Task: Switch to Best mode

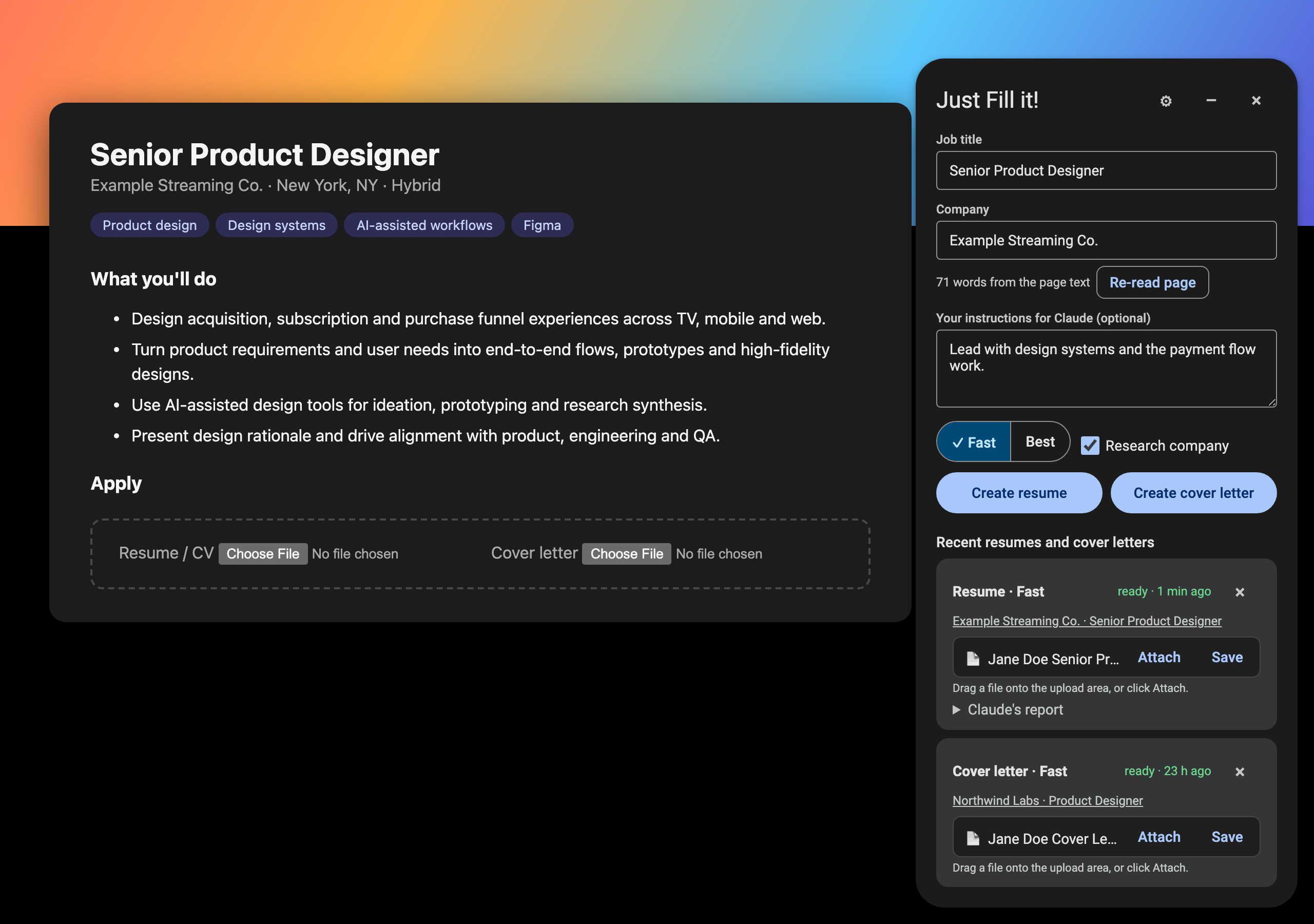Action: 1040,442
